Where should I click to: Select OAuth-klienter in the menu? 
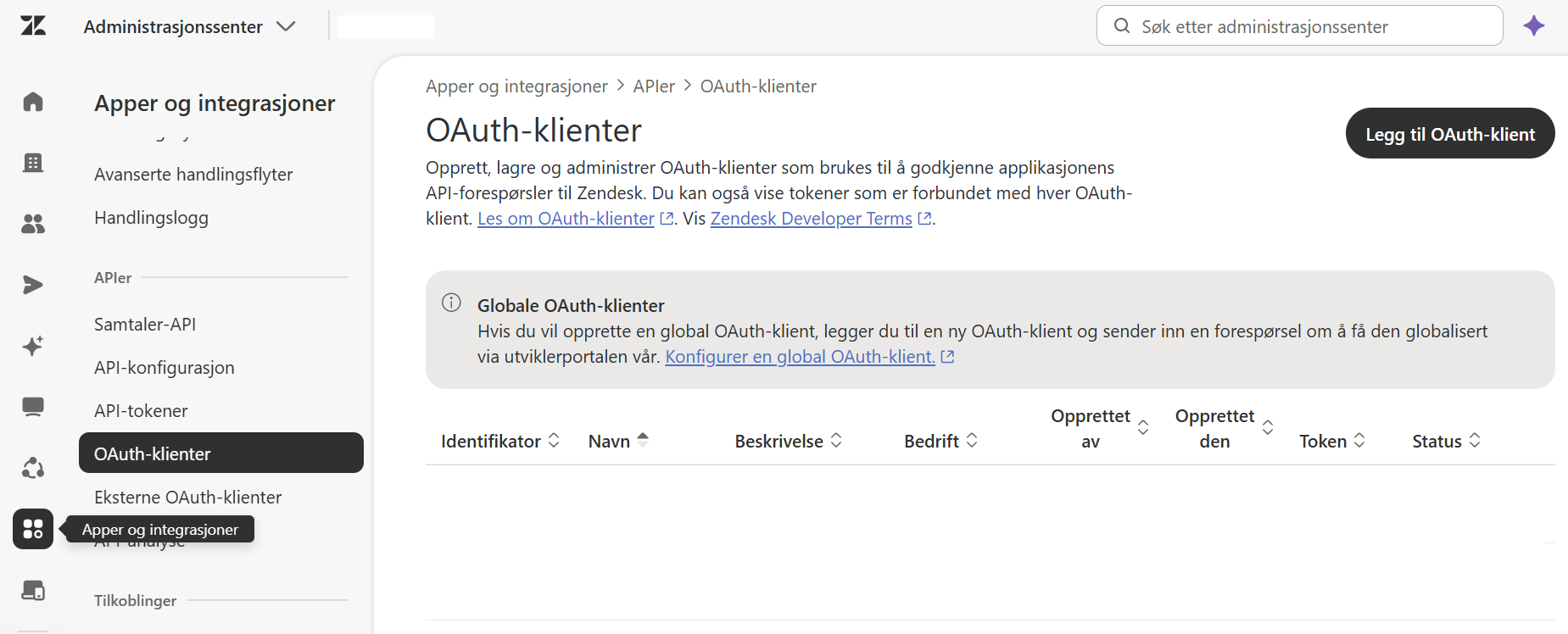(x=221, y=453)
